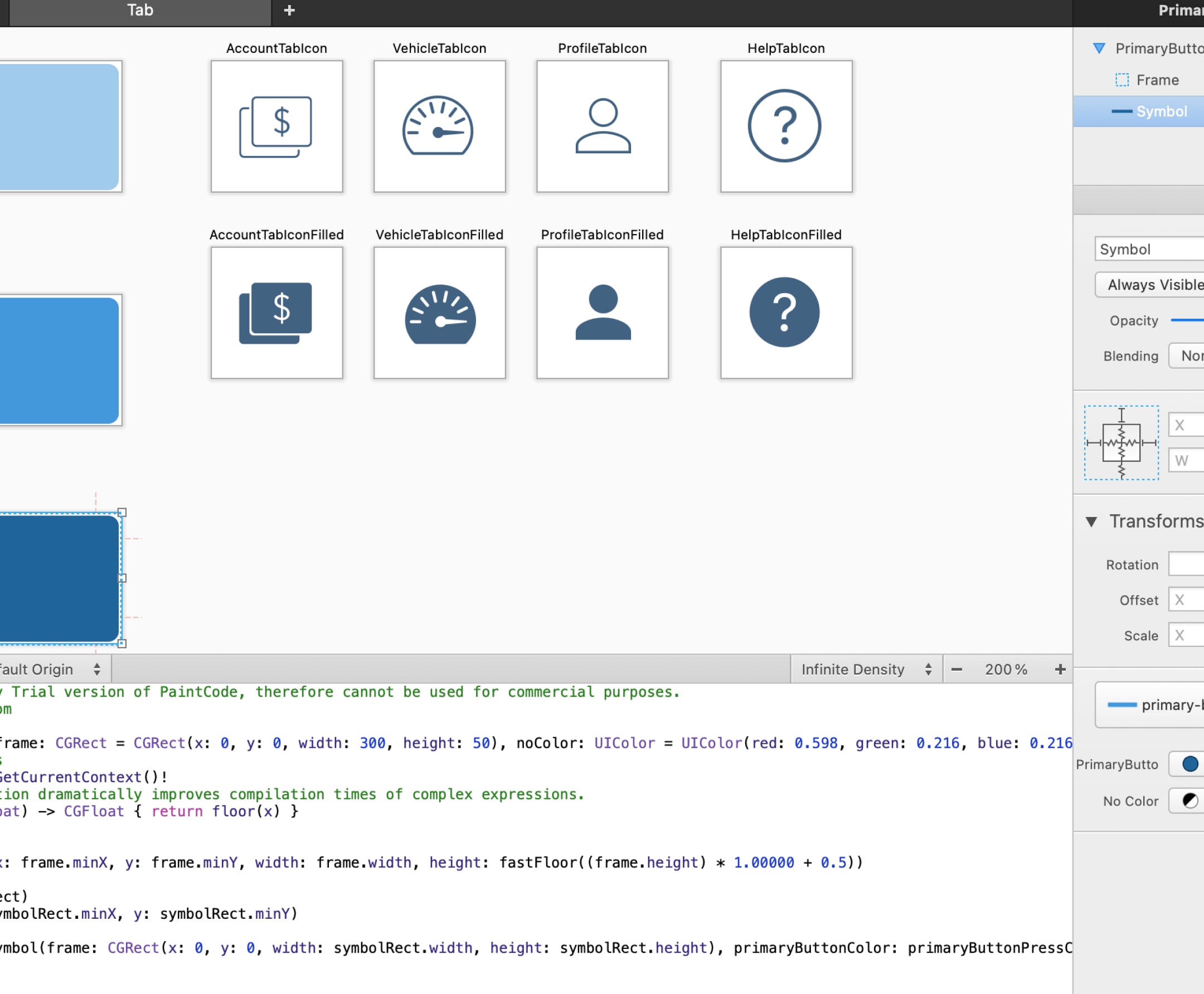Select the VehicleTabIconFilled gauge icon

(439, 314)
